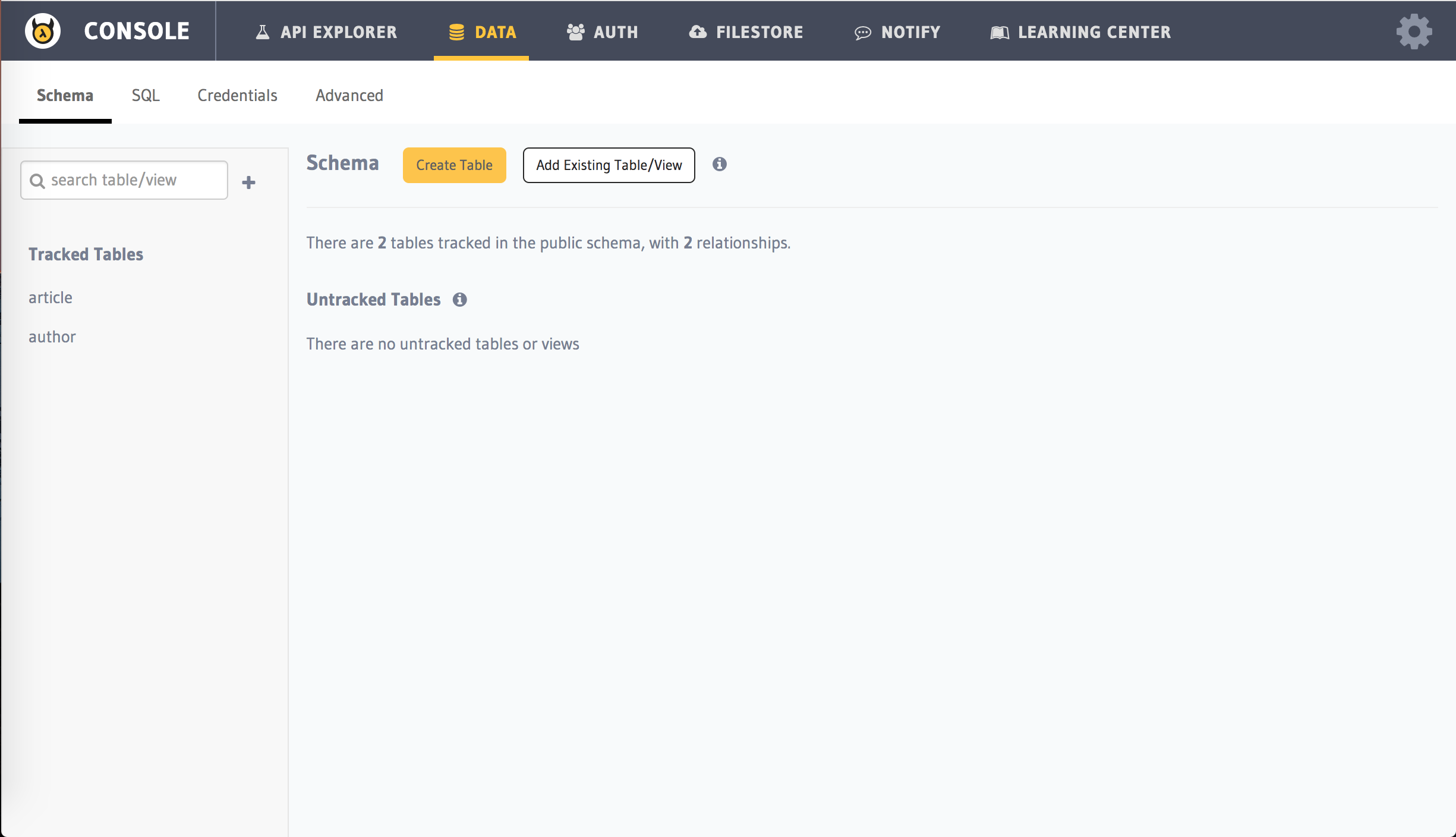
Task: Click the plus icon beside search
Action: (x=249, y=182)
